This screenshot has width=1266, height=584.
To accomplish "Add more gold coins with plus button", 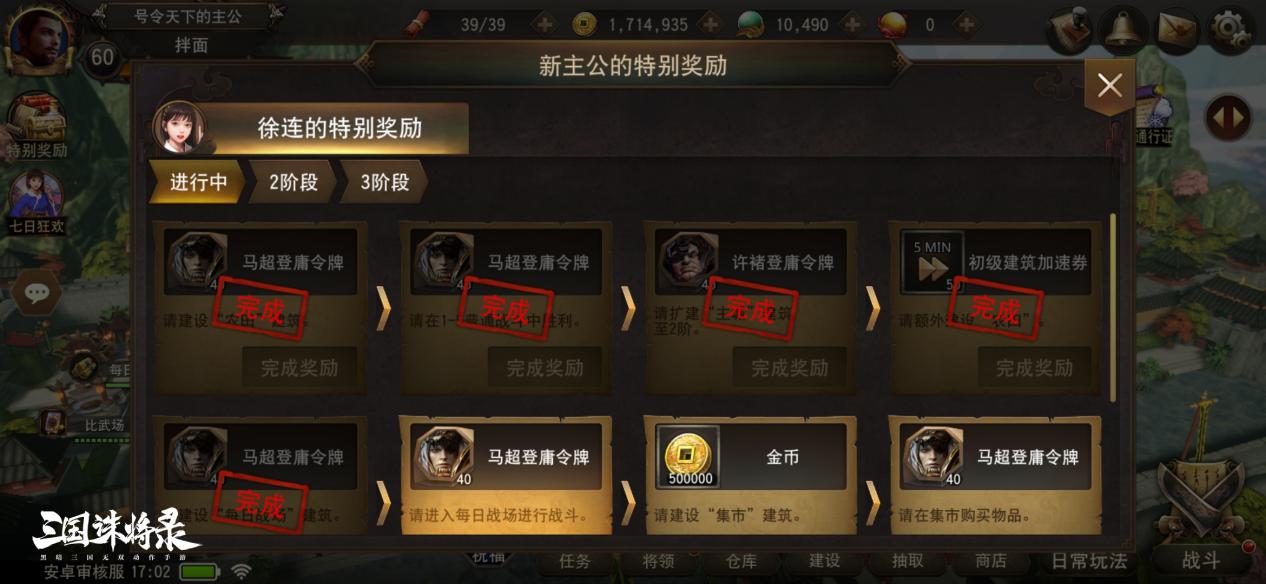I will coord(709,25).
